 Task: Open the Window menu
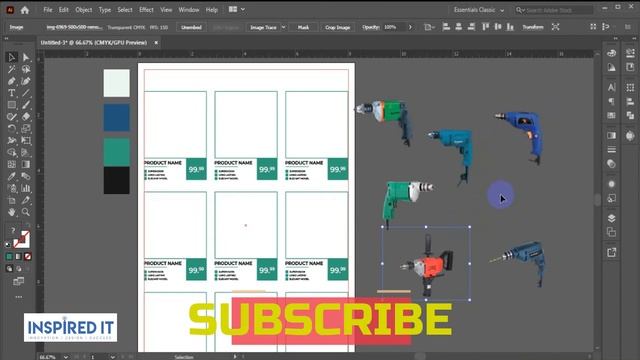click(189, 10)
